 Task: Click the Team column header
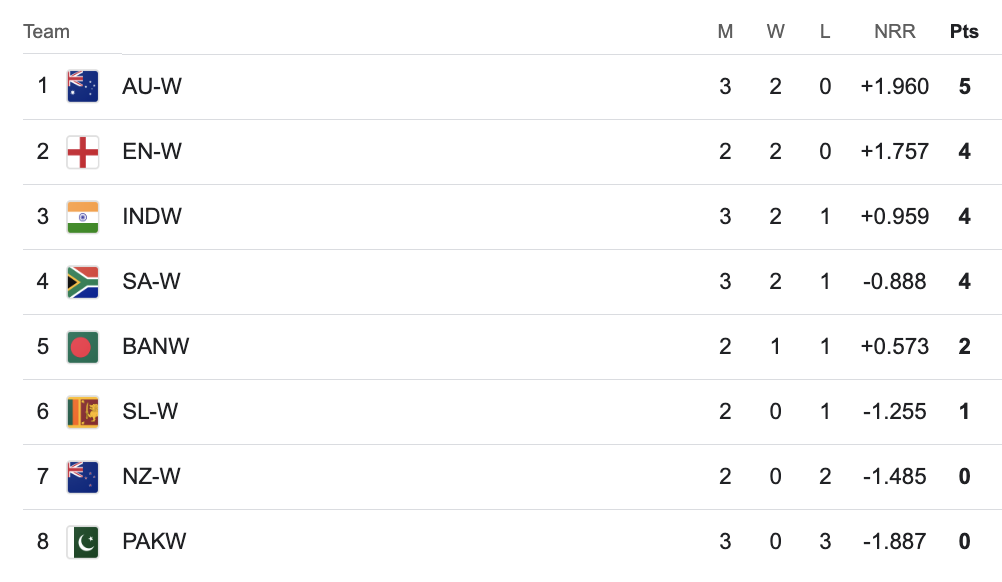pos(46,32)
